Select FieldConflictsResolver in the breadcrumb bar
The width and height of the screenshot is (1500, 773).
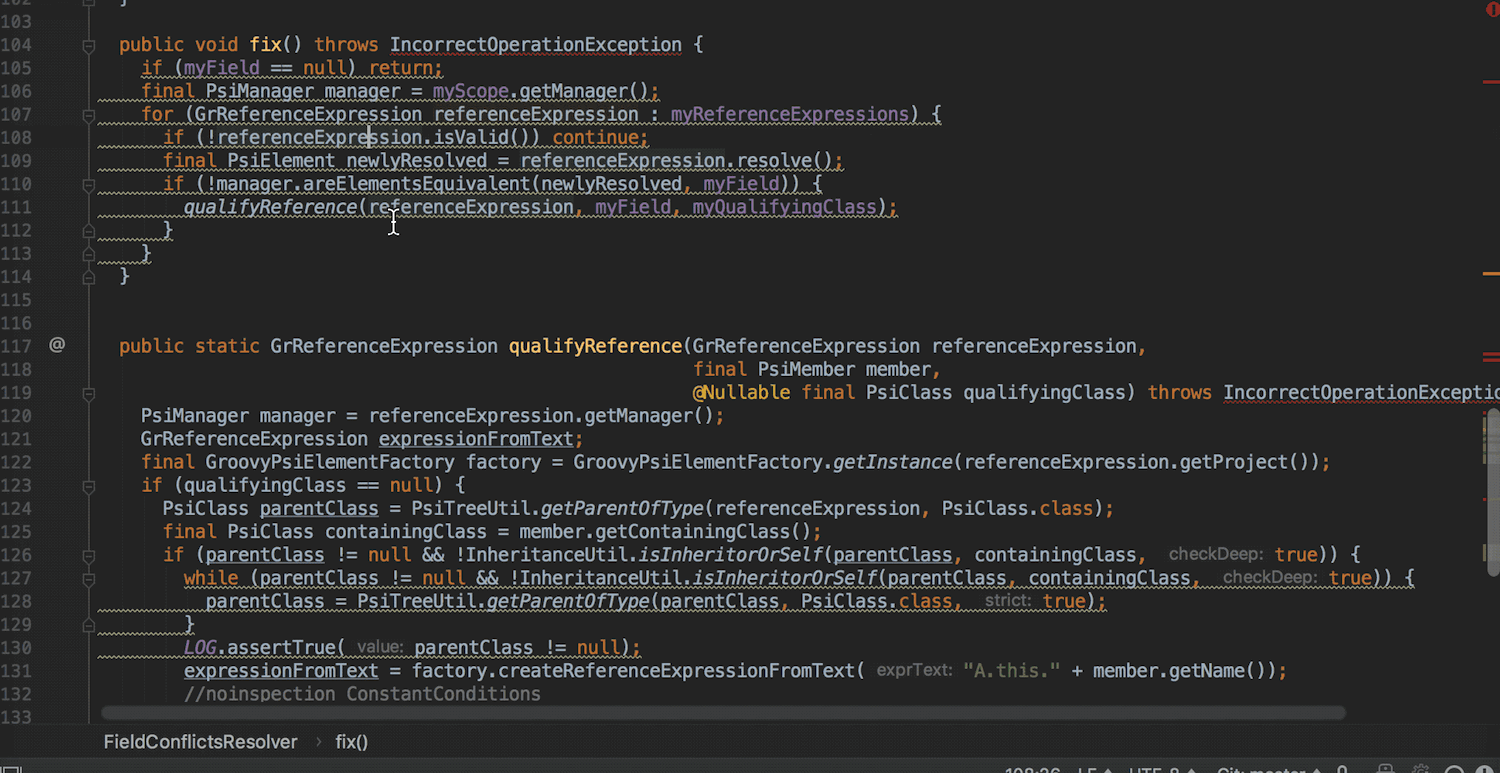[200, 742]
